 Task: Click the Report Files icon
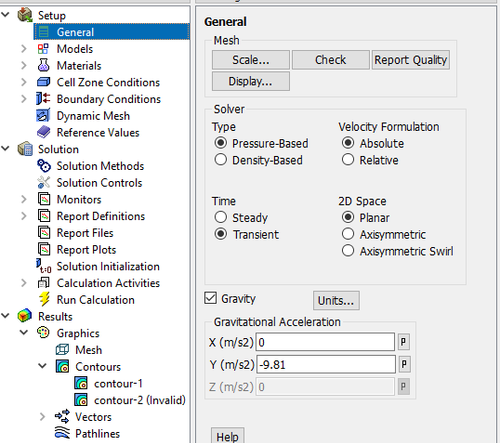pyautogui.click(x=44, y=232)
